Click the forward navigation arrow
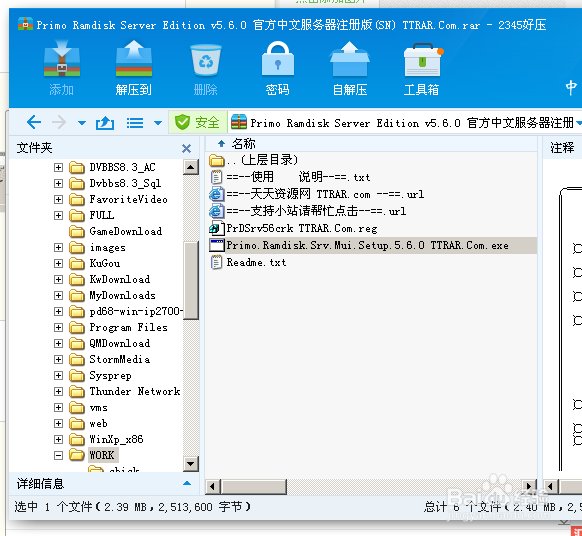Screen dimensions: 582x536 [59, 122]
